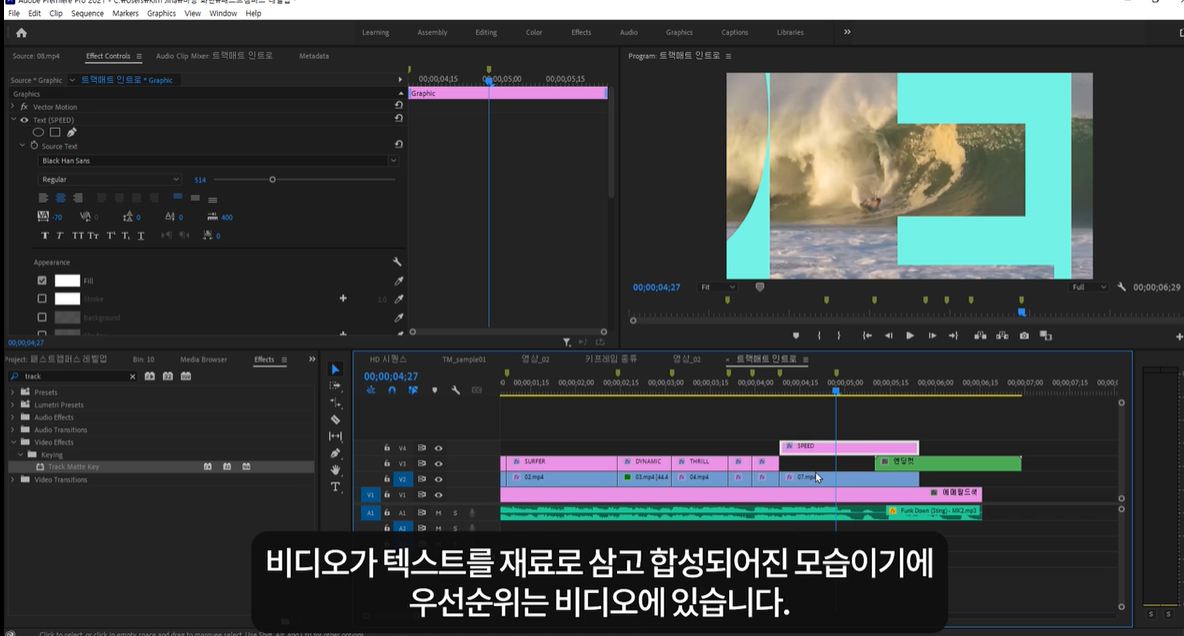This screenshot has height=636, width=1184.
Task: Toggle V3 track output eye
Action: (x=438, y=464)
